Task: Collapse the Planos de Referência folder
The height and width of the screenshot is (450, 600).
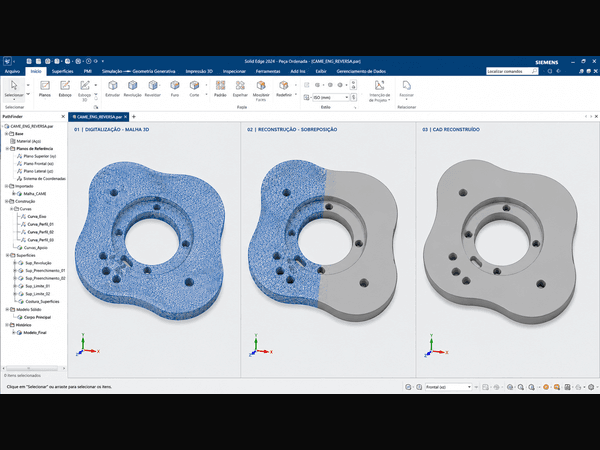Action: pyautogui.click(x=7, y=148)
